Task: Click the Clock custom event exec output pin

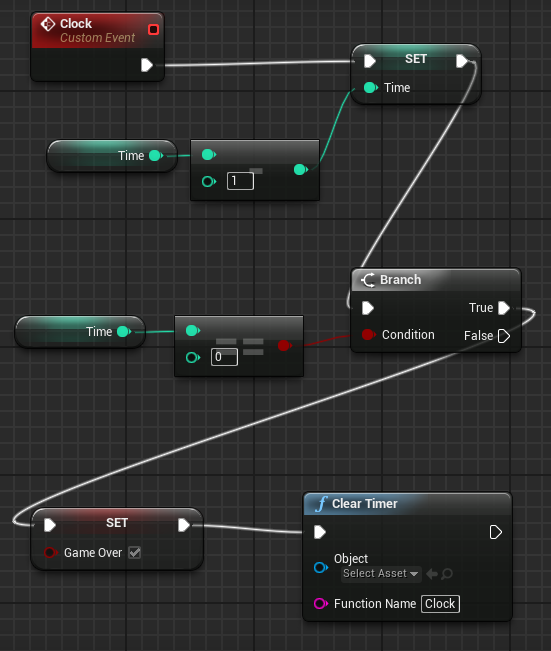Action: click(147, 65)
